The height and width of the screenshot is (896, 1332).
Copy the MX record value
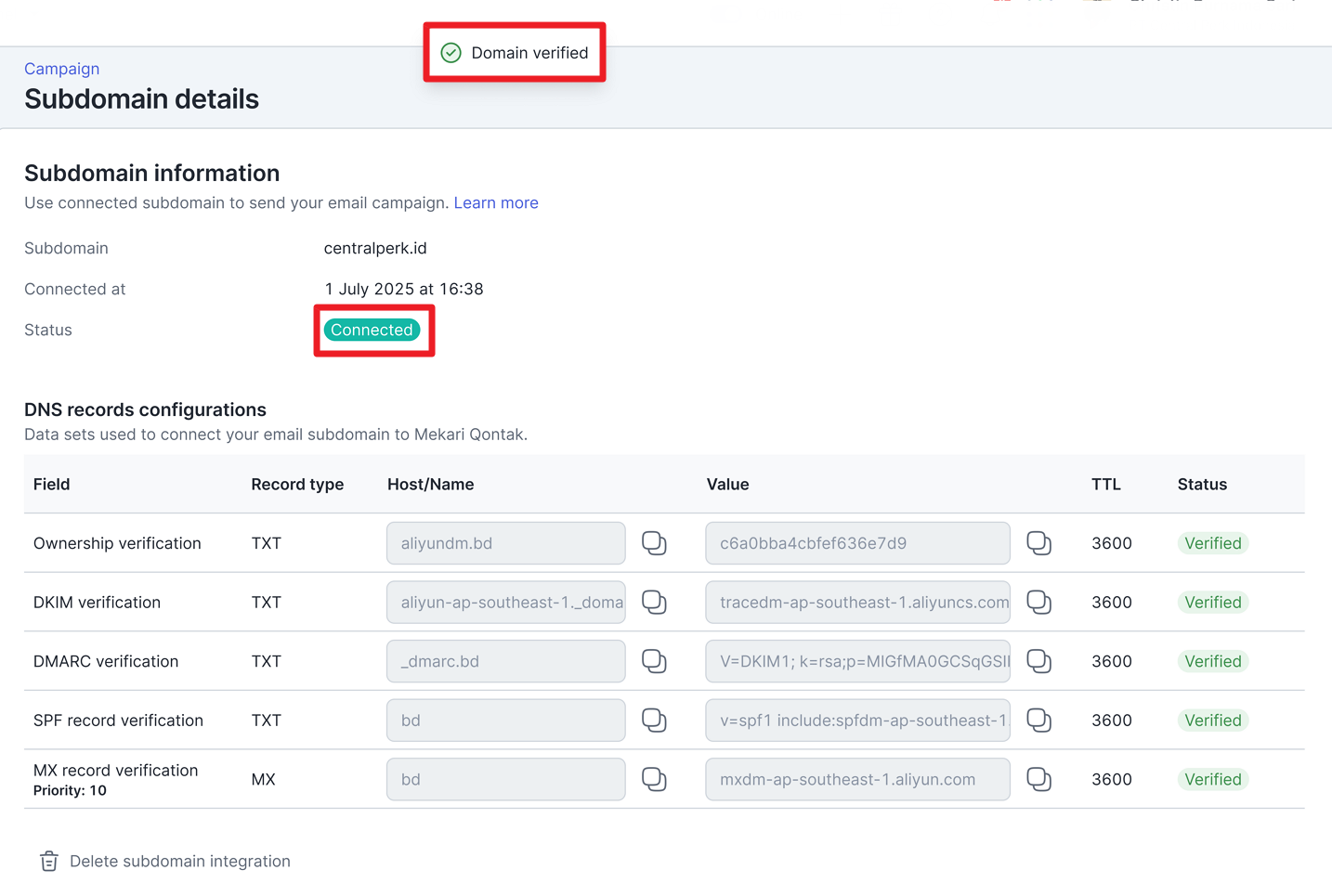point(1038,779)
